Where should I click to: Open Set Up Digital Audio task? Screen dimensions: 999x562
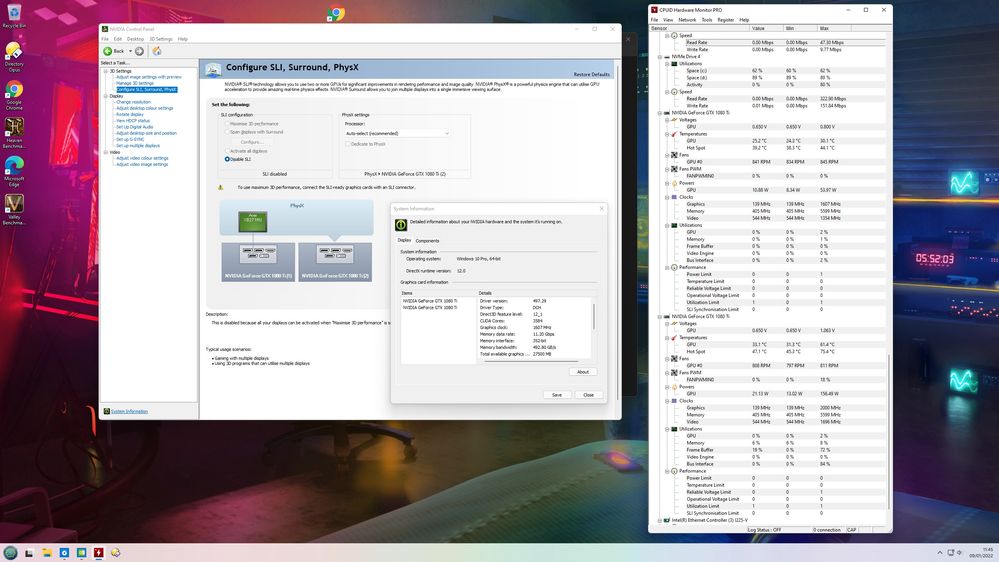pos(134,127)
